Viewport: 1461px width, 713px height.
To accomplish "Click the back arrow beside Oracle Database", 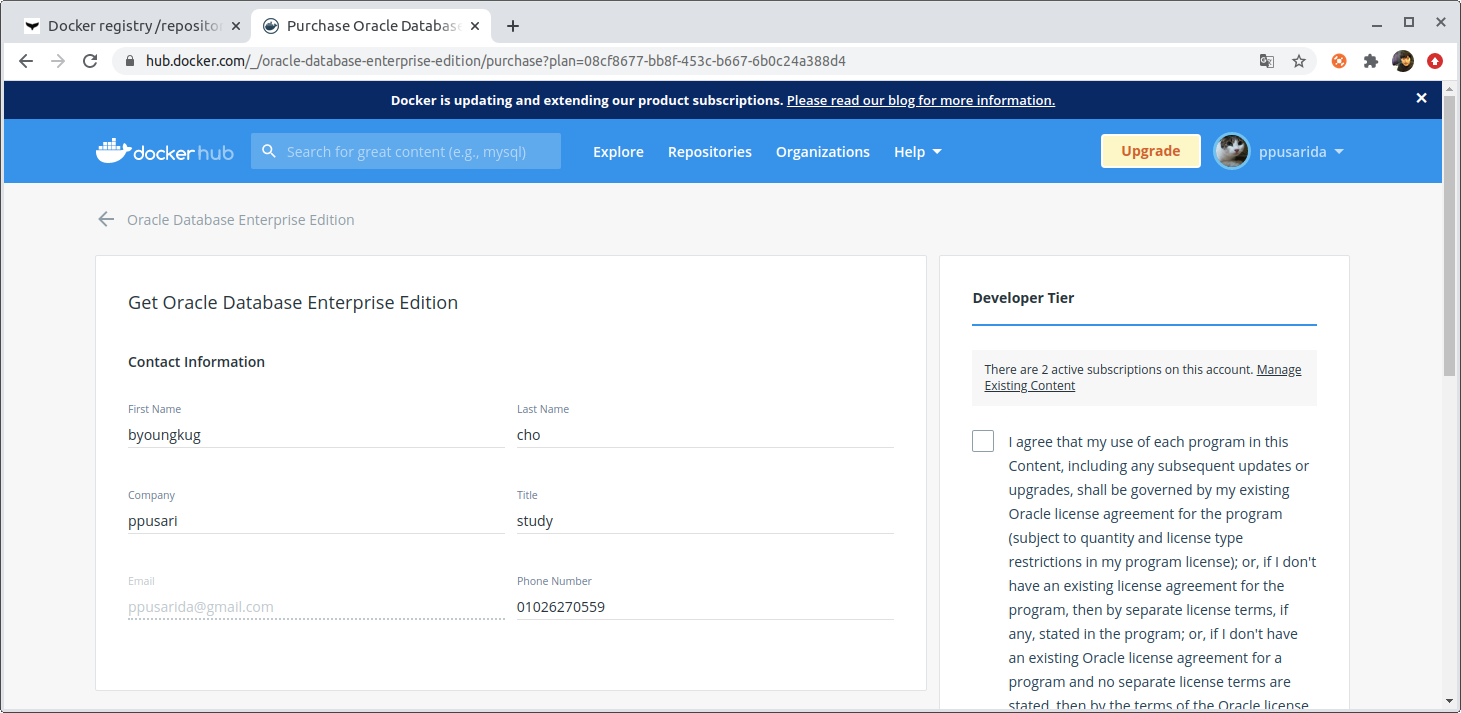I will point(106,219).
